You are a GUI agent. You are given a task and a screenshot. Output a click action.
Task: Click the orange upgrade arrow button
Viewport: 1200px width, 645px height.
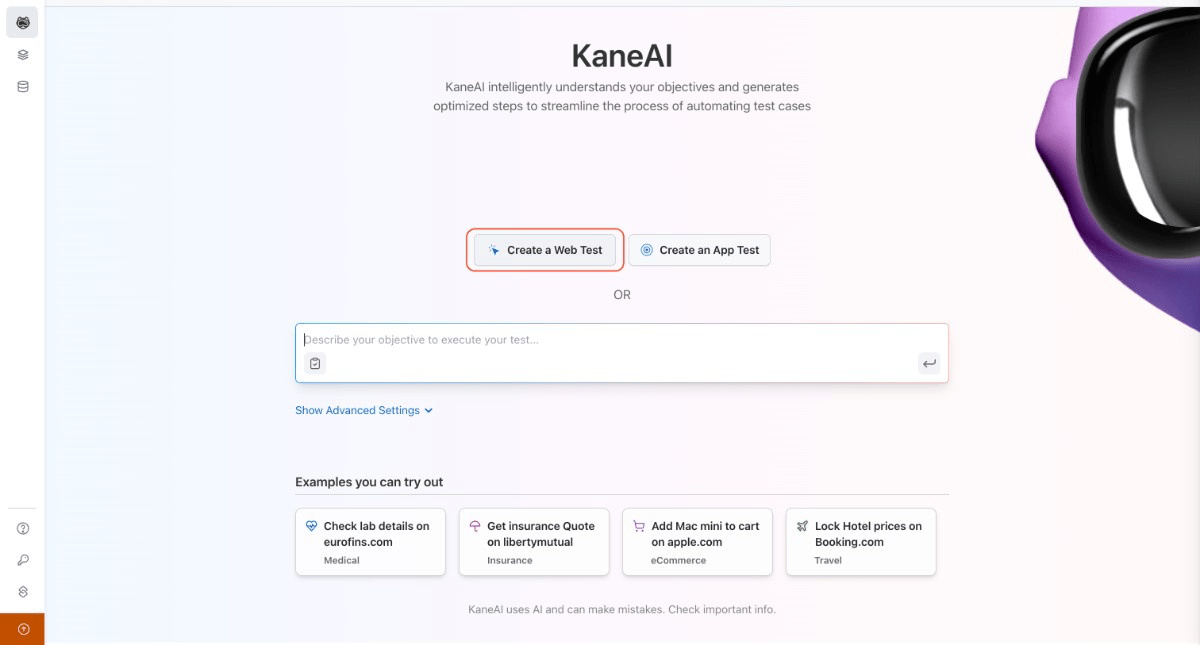pyautogui.click(x=22, y=629)
